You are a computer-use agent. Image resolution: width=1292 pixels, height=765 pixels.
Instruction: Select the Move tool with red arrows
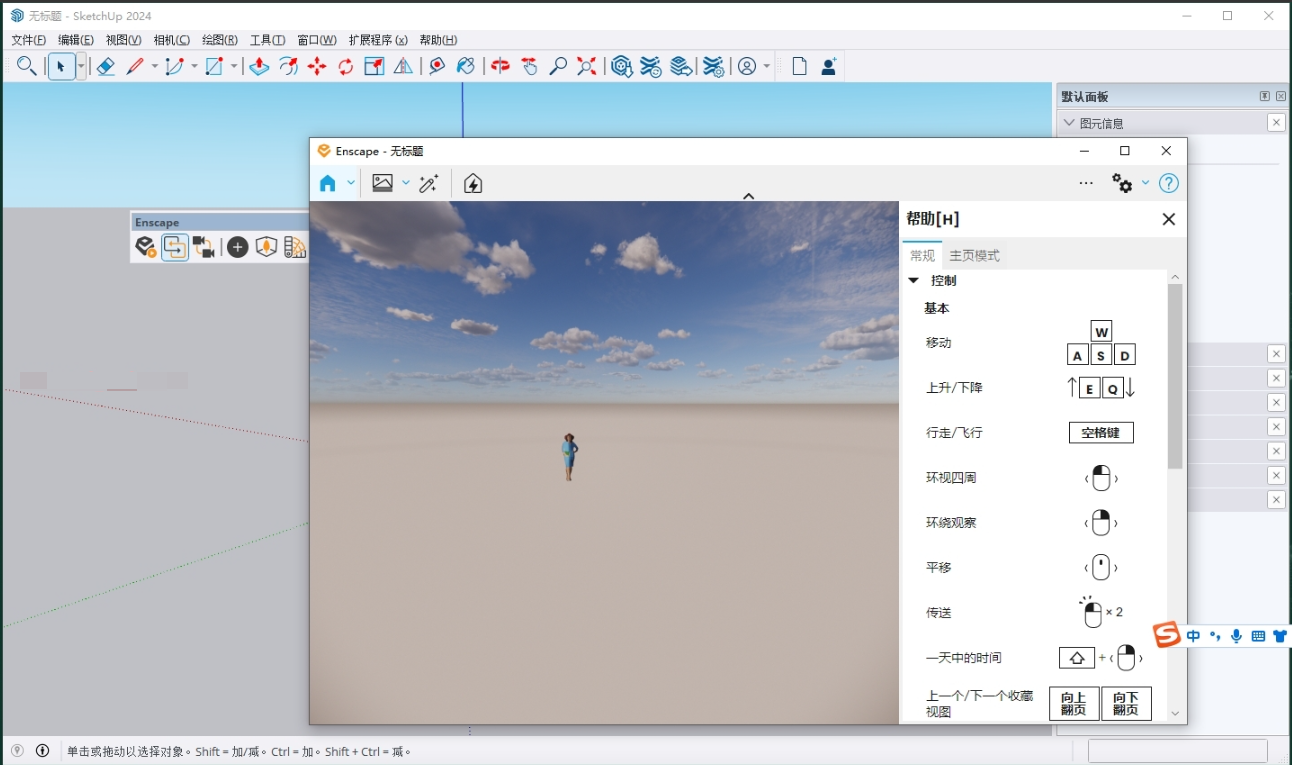point(317,66)
